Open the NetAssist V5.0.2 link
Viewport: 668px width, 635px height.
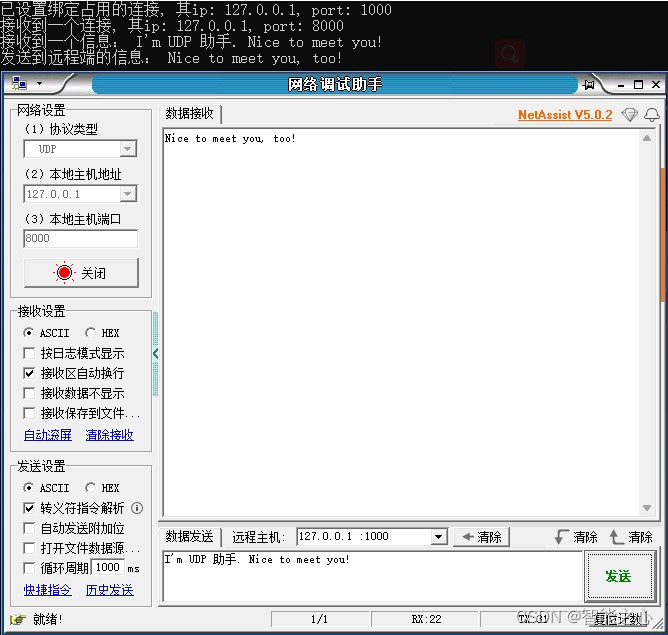[x=565, y=115]
